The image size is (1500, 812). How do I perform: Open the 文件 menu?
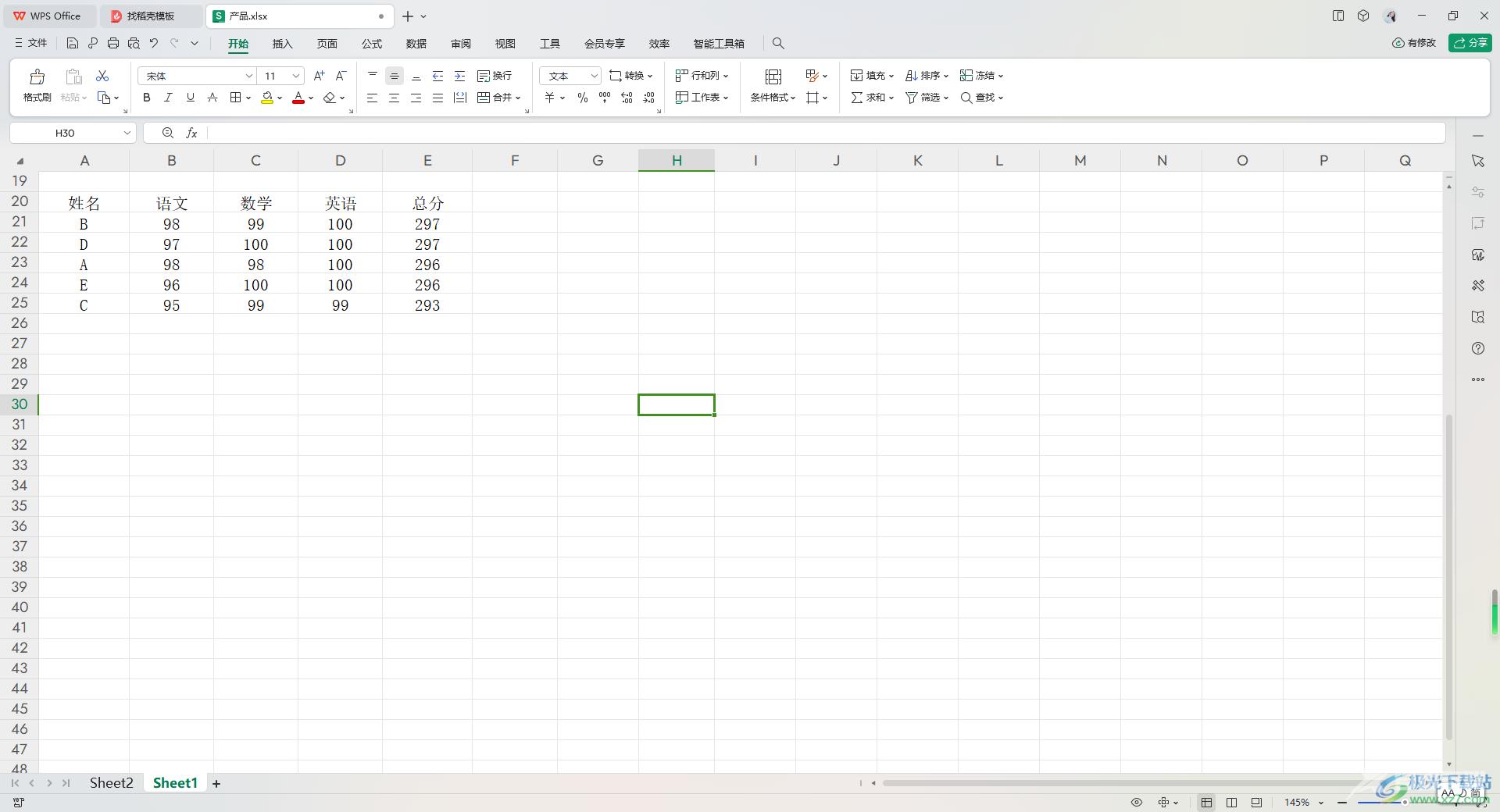tap(31, 44)
